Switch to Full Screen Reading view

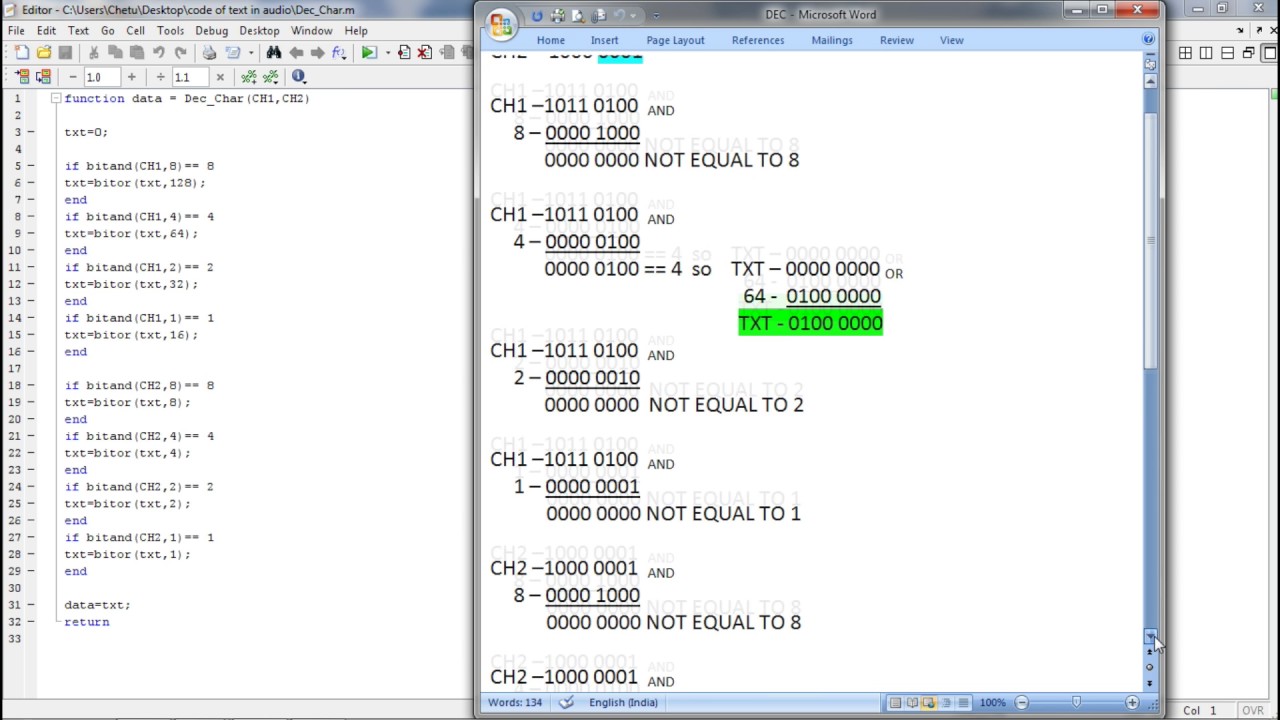[912, 703]
